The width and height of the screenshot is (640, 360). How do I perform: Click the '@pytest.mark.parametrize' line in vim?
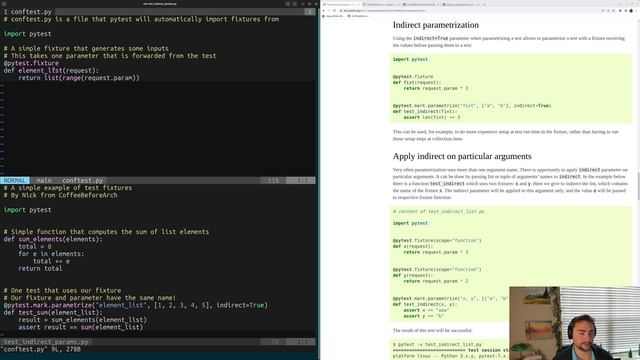click(136, 305)
